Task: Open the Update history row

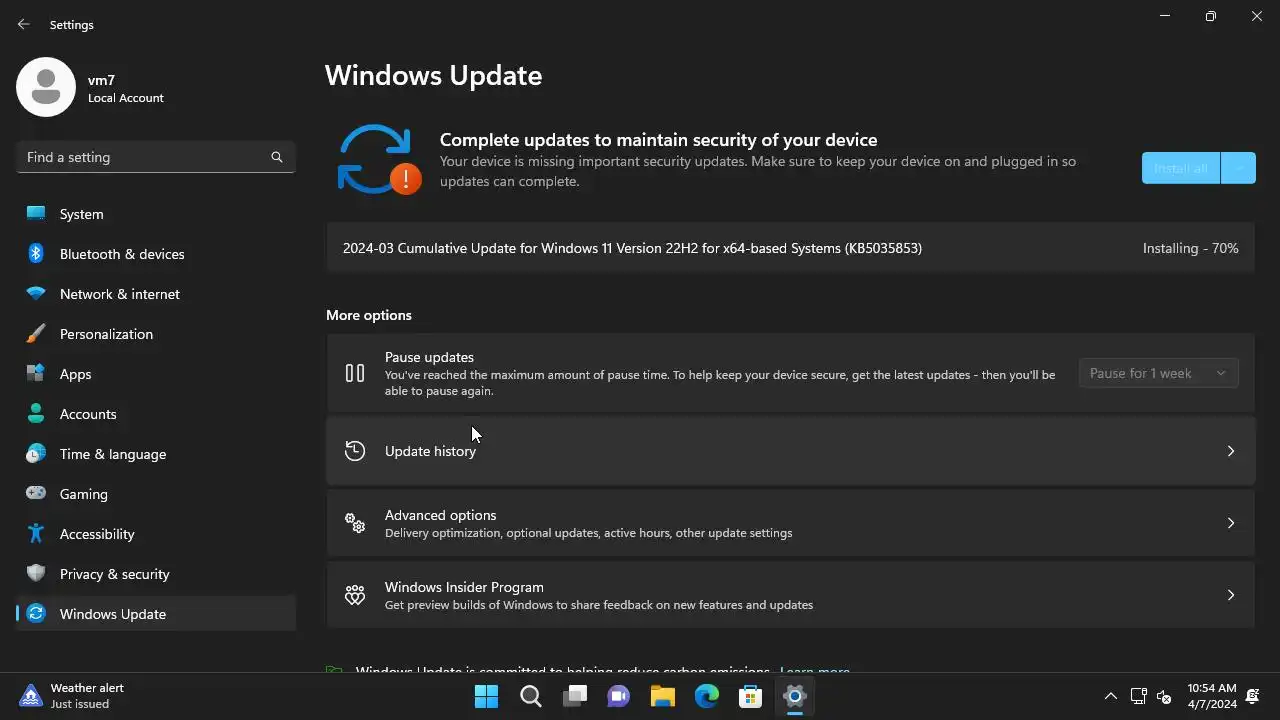Action: point(790,451)
